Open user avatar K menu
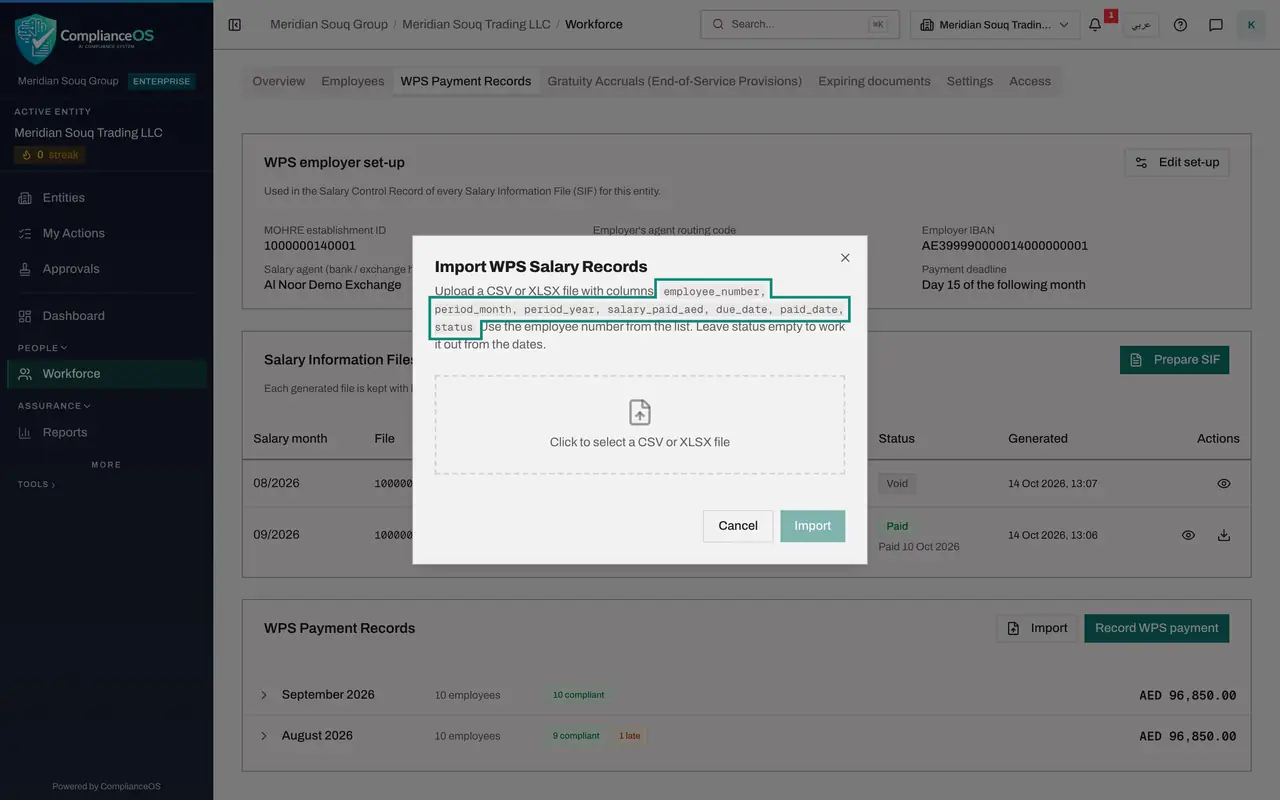This screenshot has width=1280, height=800. click(1251, 25)
